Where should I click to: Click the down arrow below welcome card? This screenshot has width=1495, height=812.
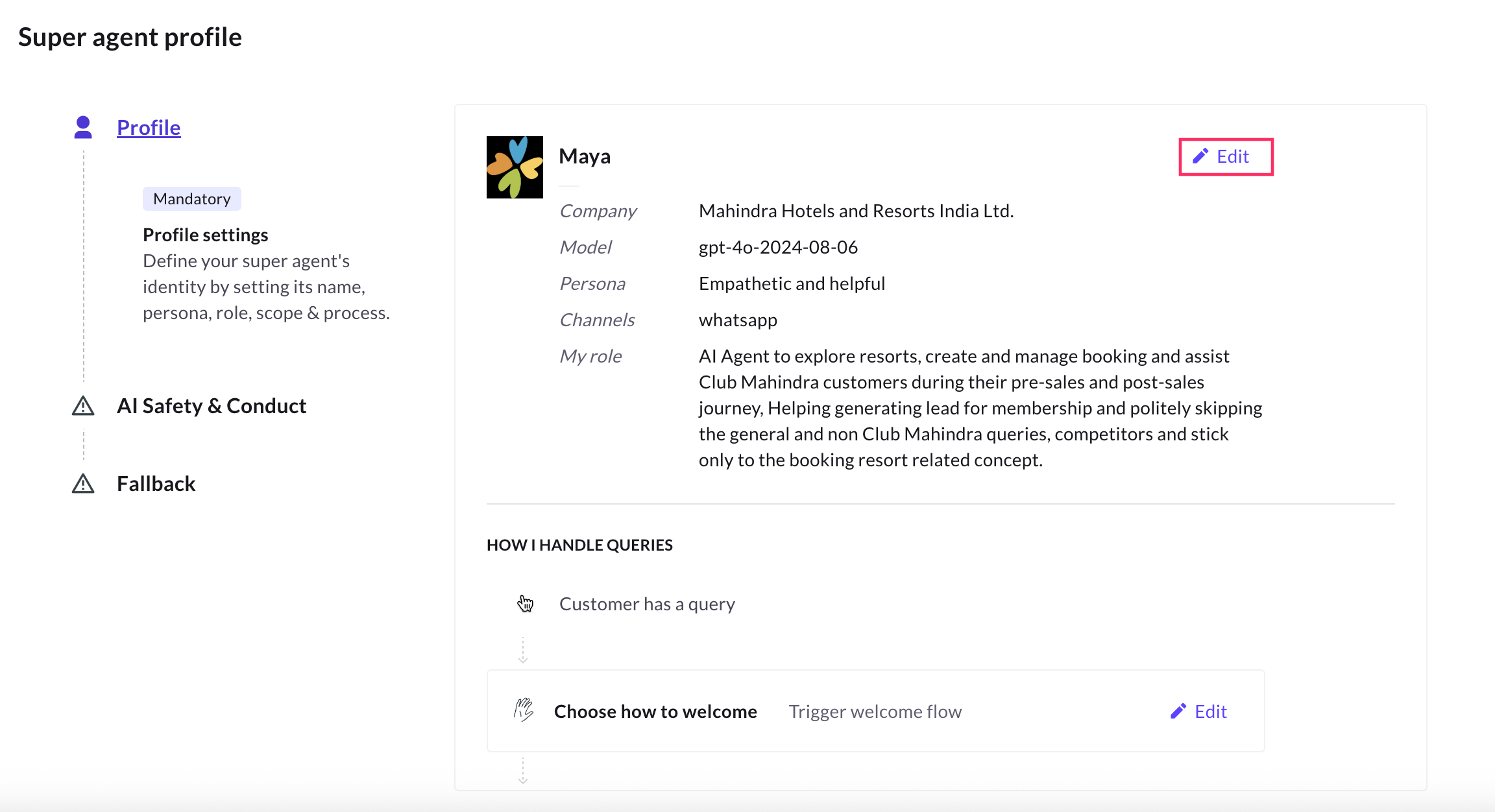click(523, 772)
